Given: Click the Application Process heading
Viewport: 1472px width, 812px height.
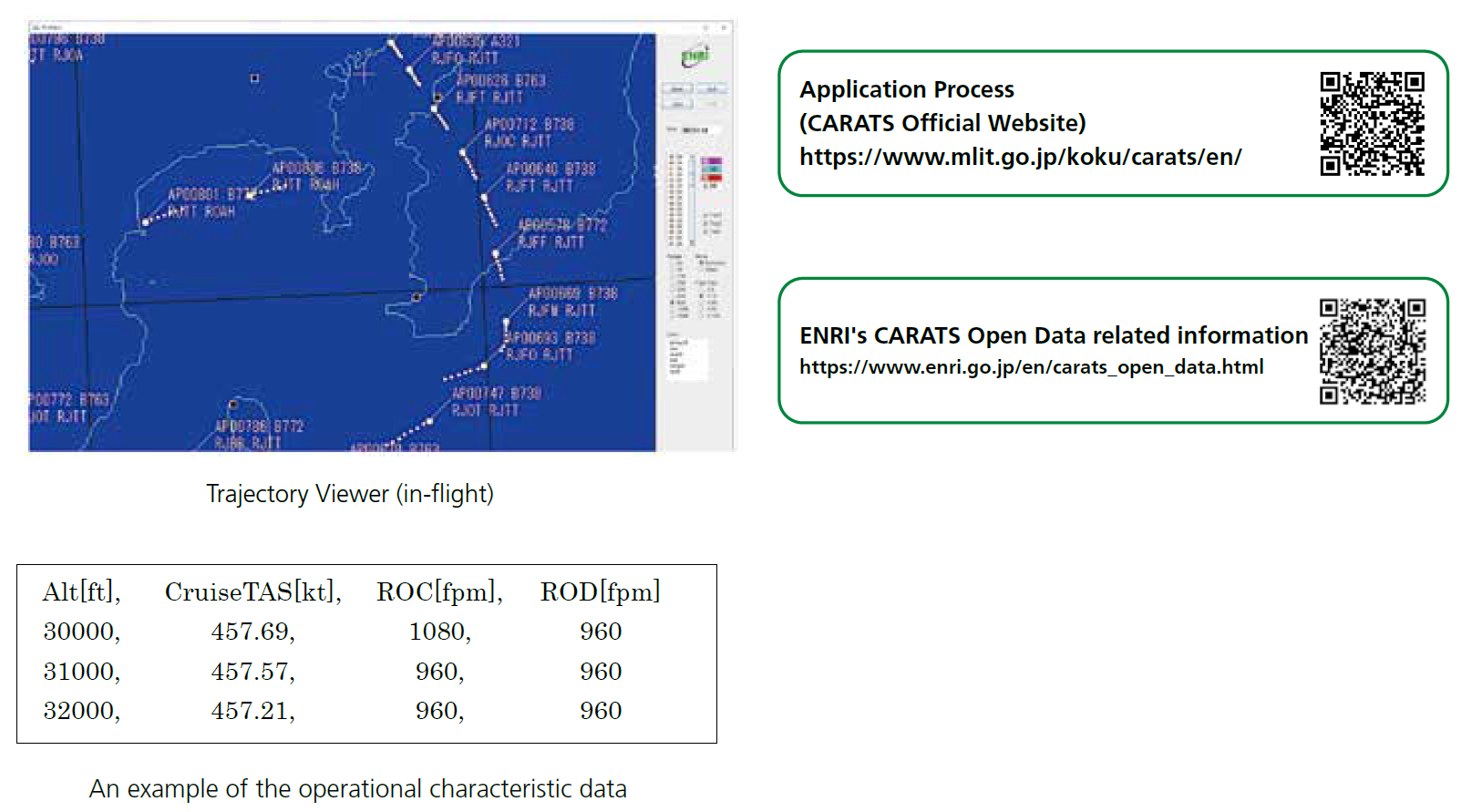Looking at the screenshot, I should click(907, 89).
